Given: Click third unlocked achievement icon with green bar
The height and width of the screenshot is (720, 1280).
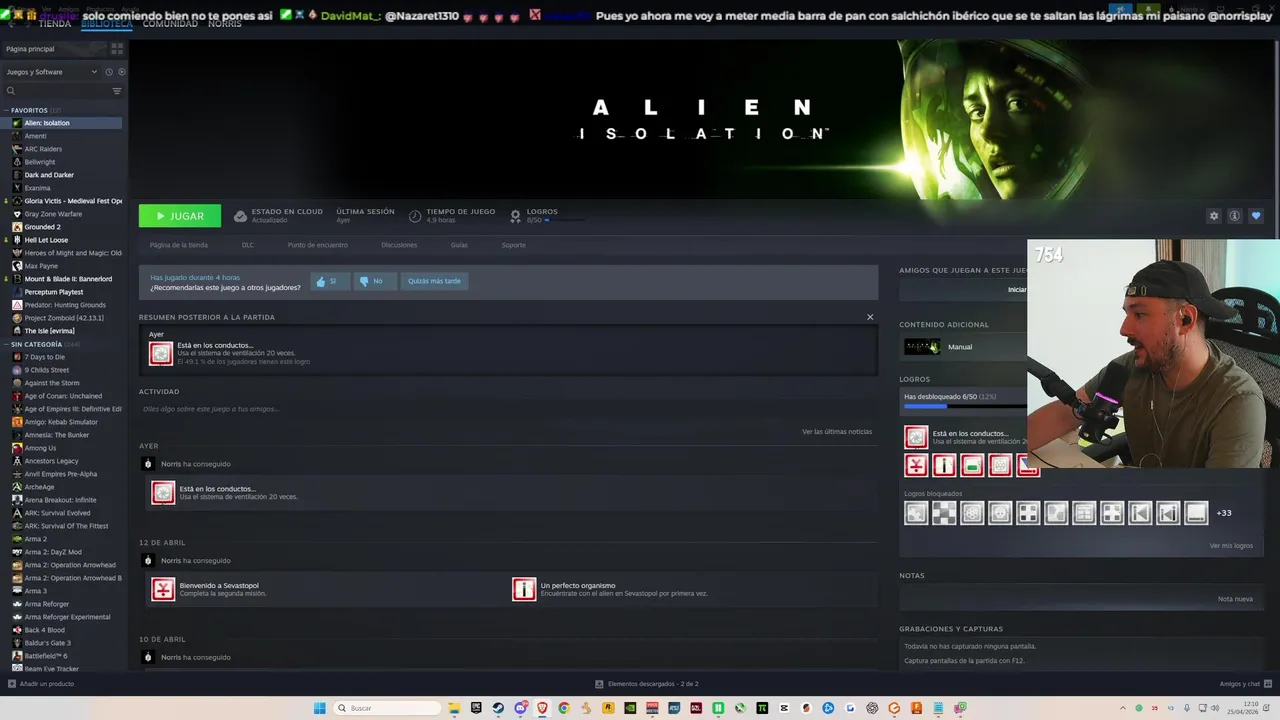Looking at the screenshot, I should click(972, 465).
